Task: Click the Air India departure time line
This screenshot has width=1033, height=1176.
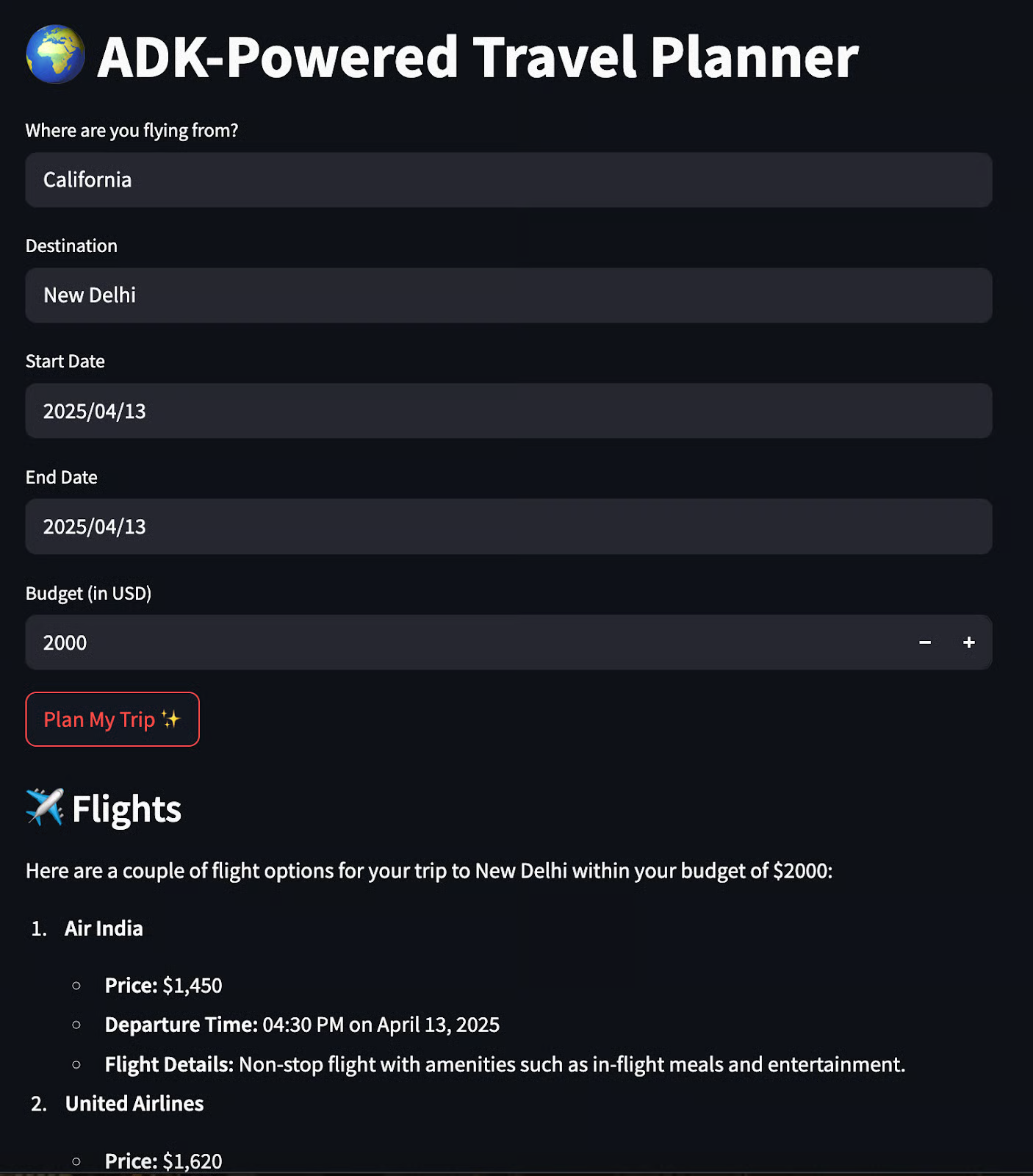Action: tap(302, 1025)
